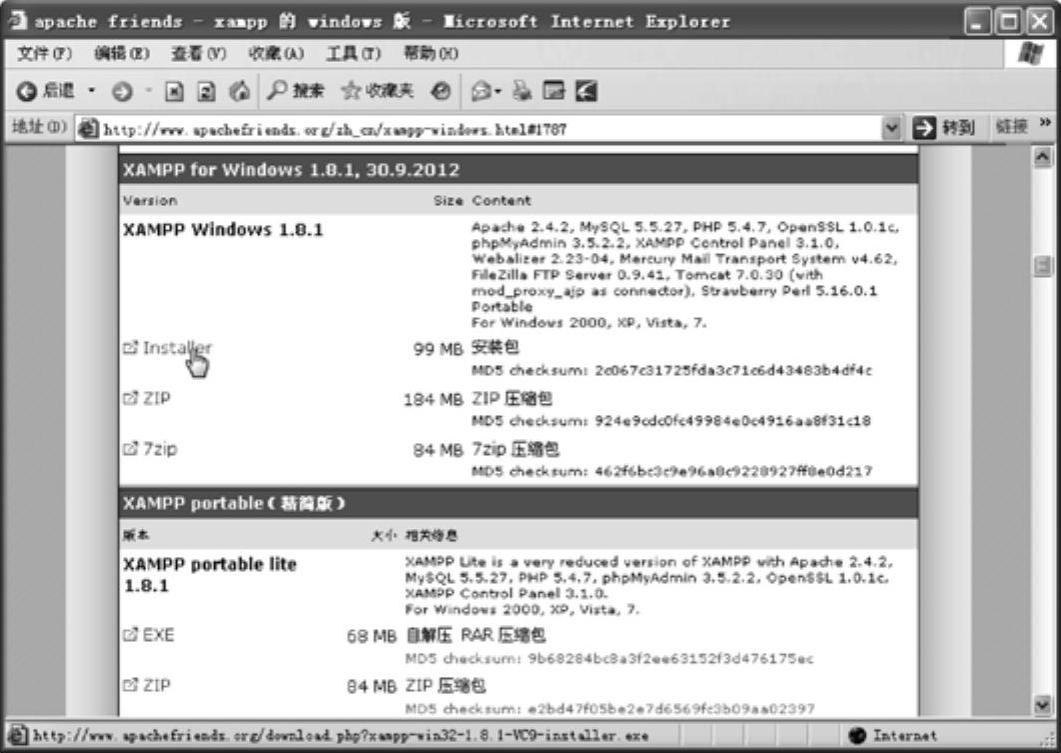Click the '7zip 压缩包' description text
The width and height of the screenshot is (1061, 753).
click(x=516, y=449)
